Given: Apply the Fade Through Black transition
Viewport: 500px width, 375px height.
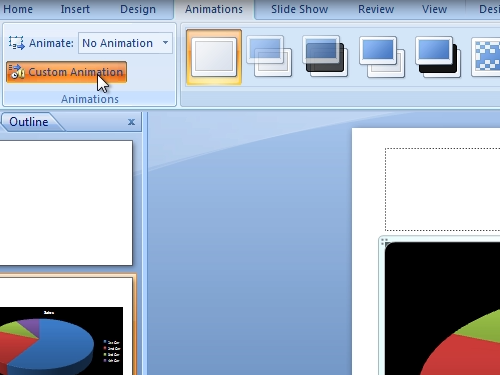Looking at the screenshot, I should (325, 57).
